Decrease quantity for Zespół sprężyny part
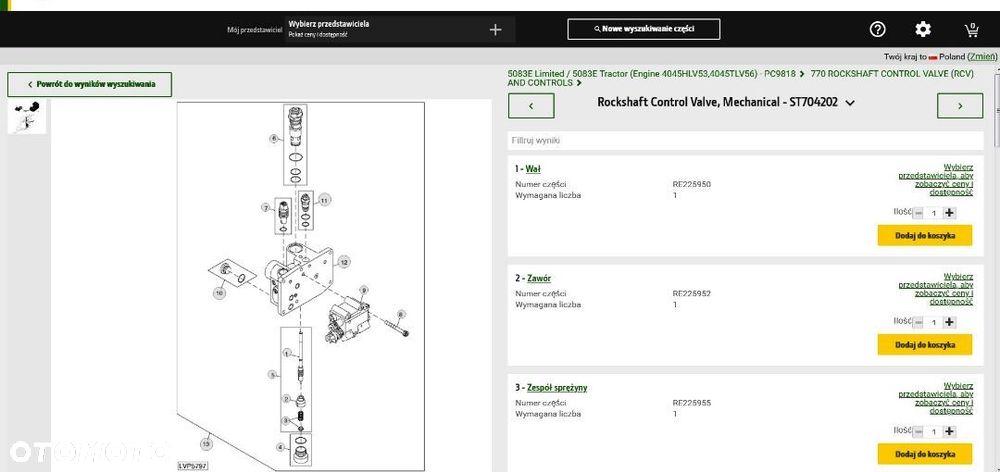The height and width of the screenshot is (472, 1000). pyautogui.click(x=918, y=432)
